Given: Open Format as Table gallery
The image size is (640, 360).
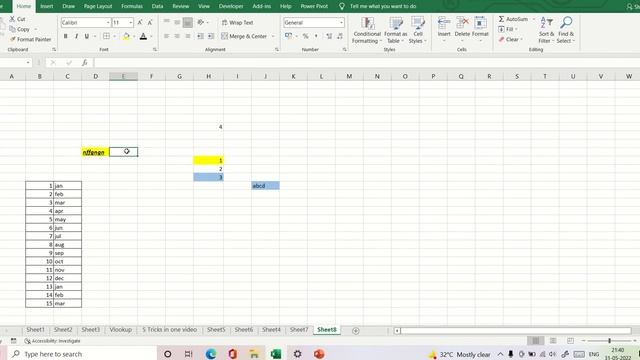Looking at the screenshot, I should [x=395, y=30].
